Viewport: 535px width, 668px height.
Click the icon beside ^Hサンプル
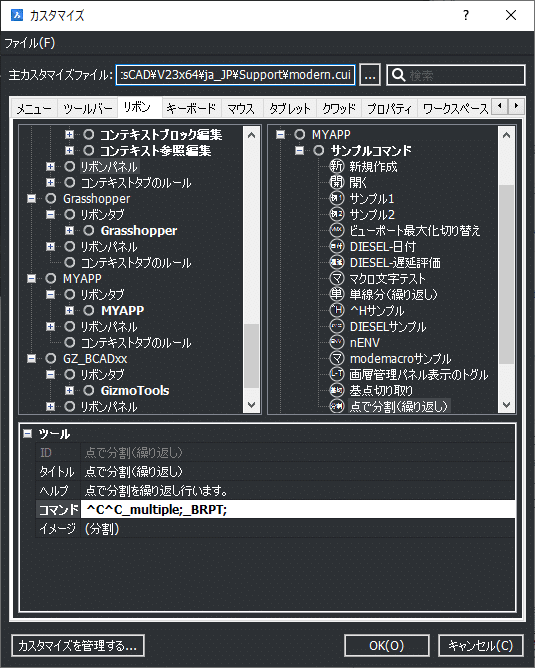pos(337,310)
